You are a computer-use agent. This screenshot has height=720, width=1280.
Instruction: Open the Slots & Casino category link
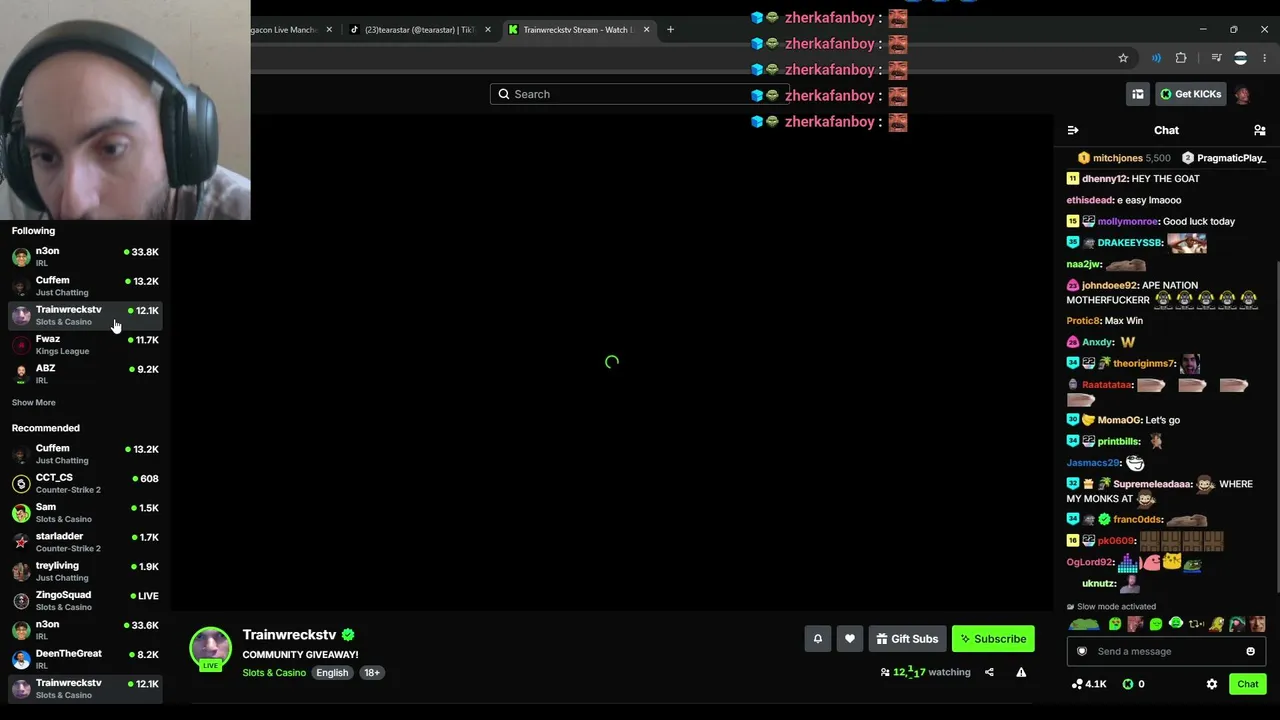click(x=274, y=673)
